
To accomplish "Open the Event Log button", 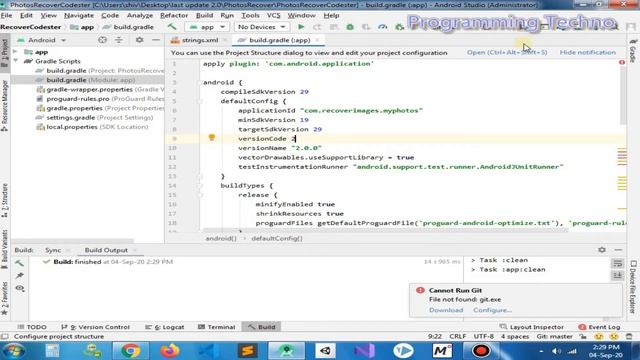I will point(599,327).
